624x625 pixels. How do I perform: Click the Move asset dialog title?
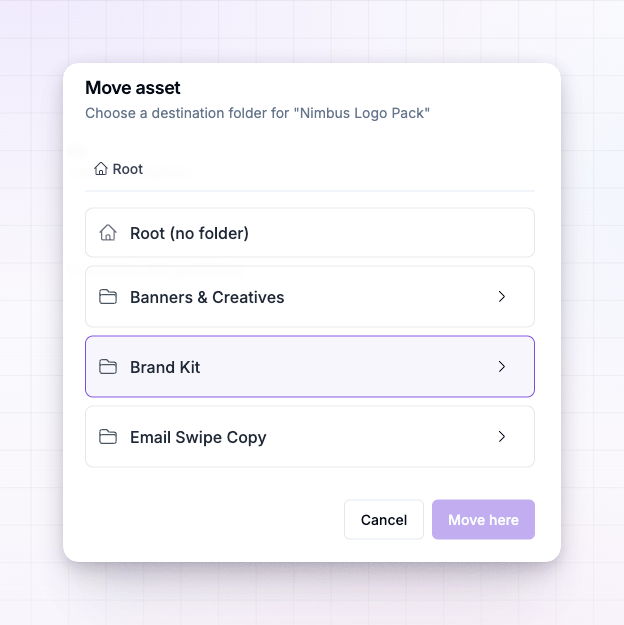[x=133, y=88]
